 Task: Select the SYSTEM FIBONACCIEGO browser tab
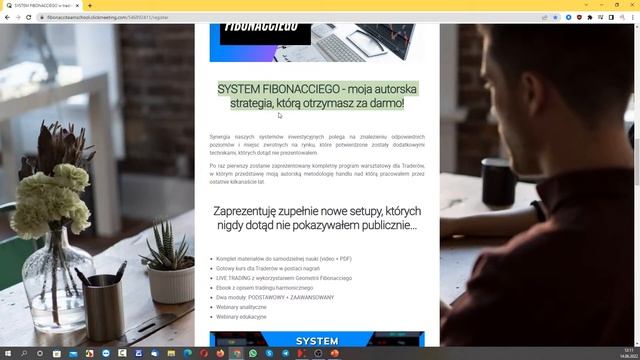42,6
